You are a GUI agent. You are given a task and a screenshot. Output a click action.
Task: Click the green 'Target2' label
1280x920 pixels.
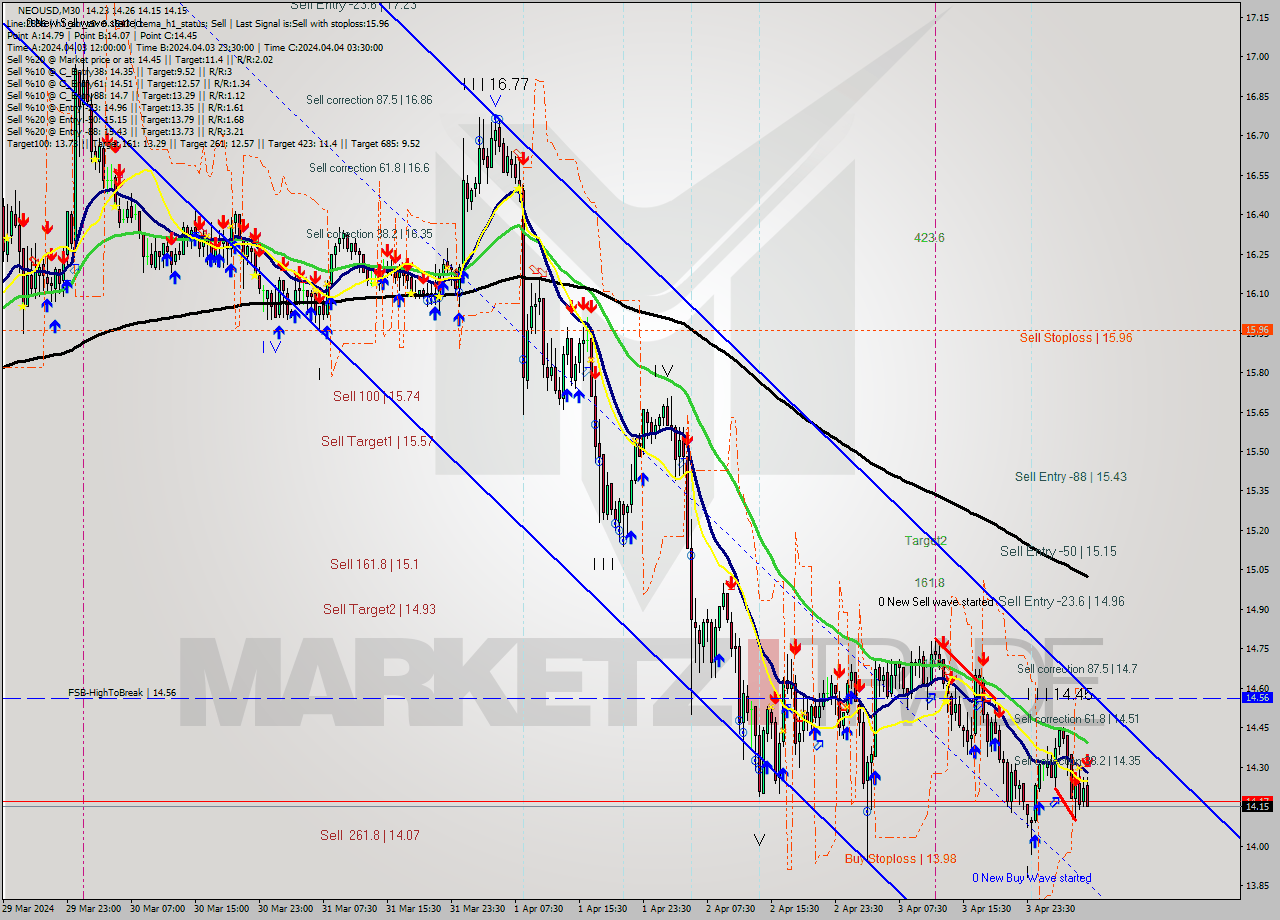[x=925, y=541]
